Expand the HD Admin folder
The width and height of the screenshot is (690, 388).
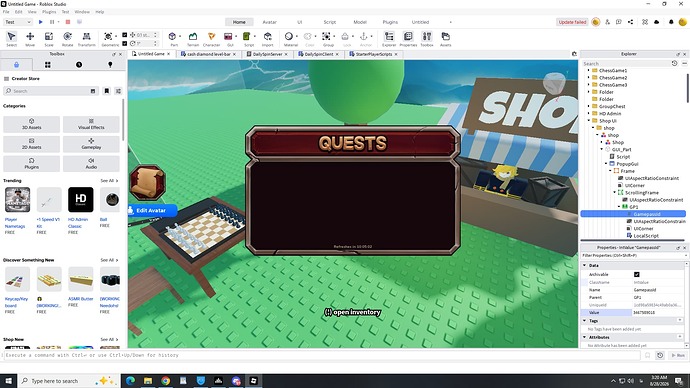point(589,113)
